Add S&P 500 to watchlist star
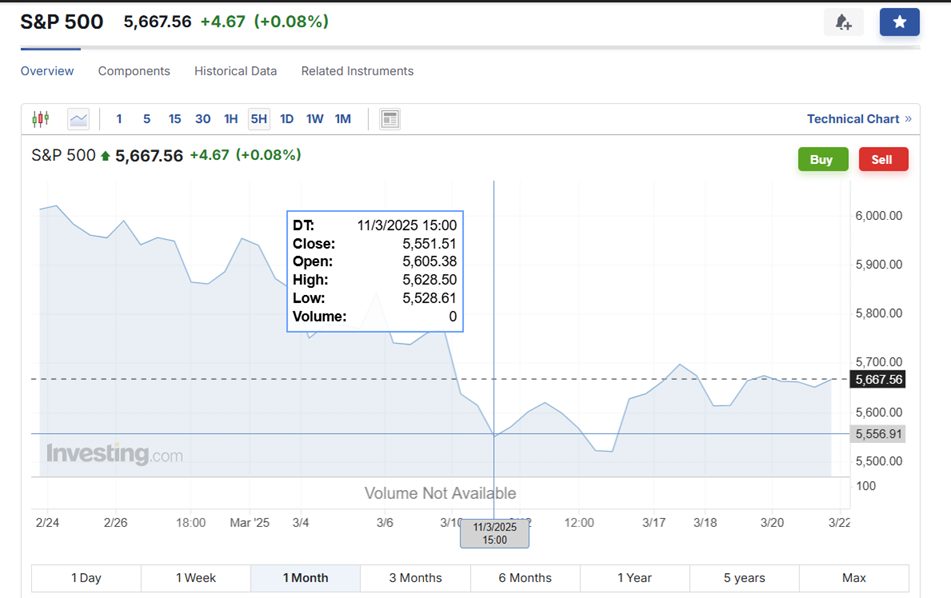951x598 pixels. click(899, 22)
